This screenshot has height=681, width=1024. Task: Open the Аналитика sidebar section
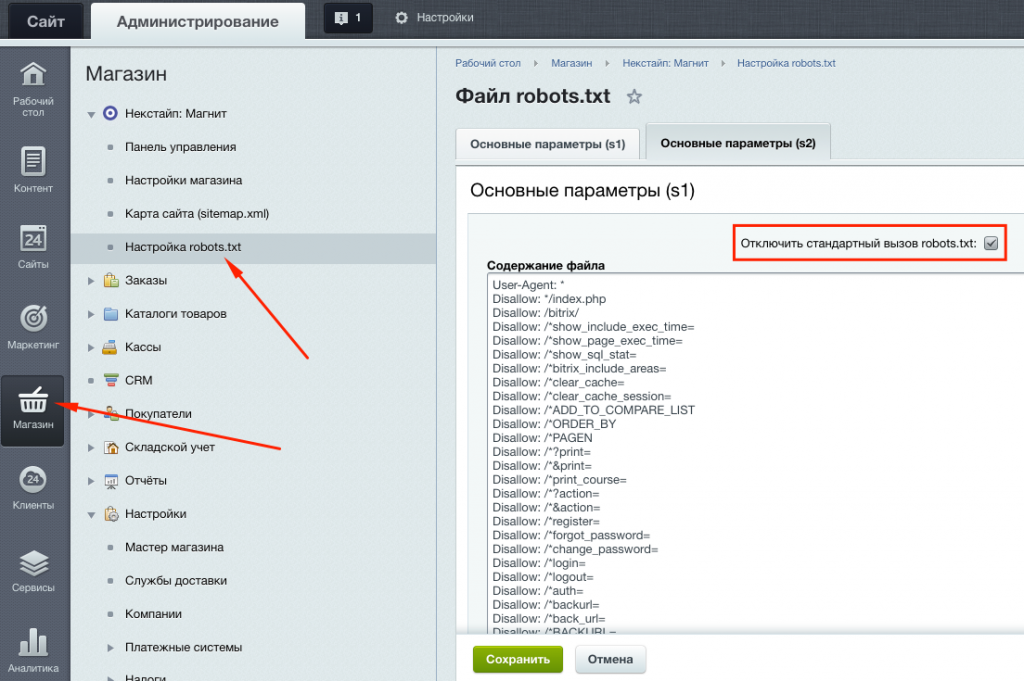[x=33, y=650]
